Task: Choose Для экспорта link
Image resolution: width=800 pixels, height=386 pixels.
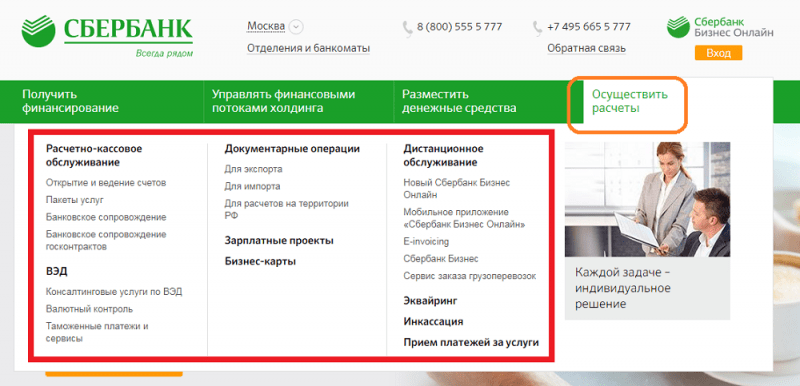Action: (x=253, y=169)
